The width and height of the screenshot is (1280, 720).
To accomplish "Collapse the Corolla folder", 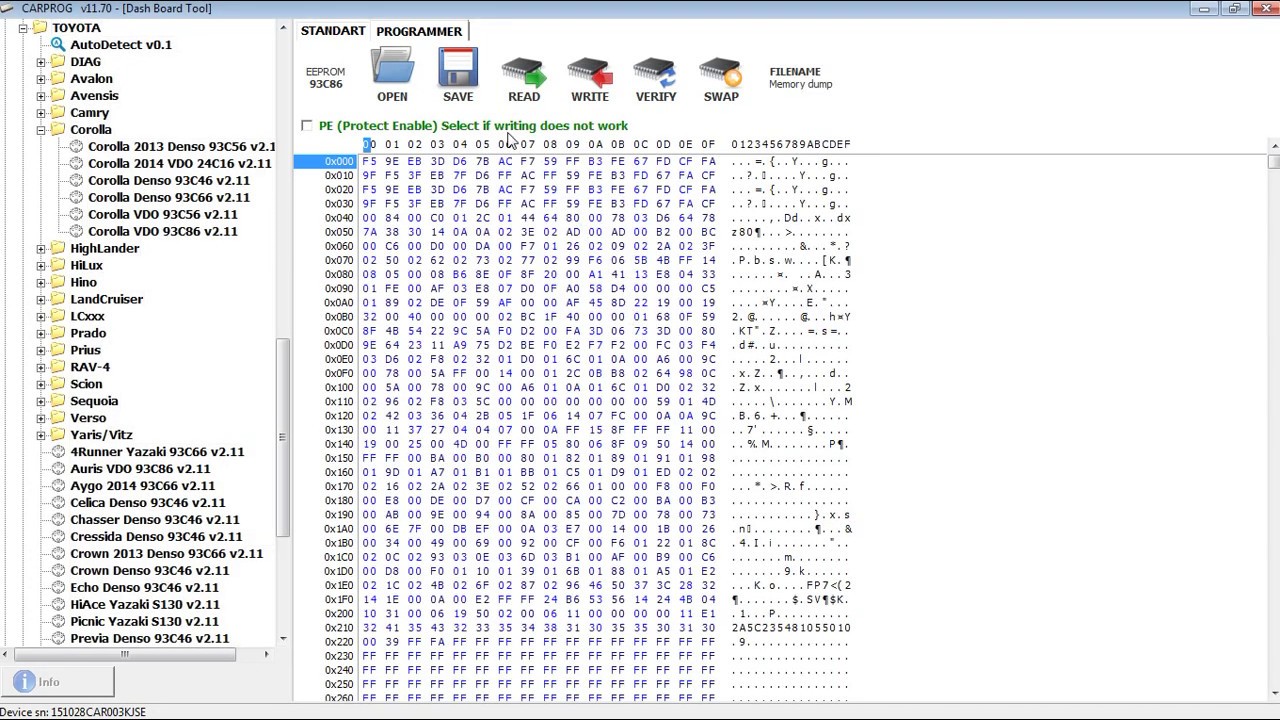I will (41, 130).
